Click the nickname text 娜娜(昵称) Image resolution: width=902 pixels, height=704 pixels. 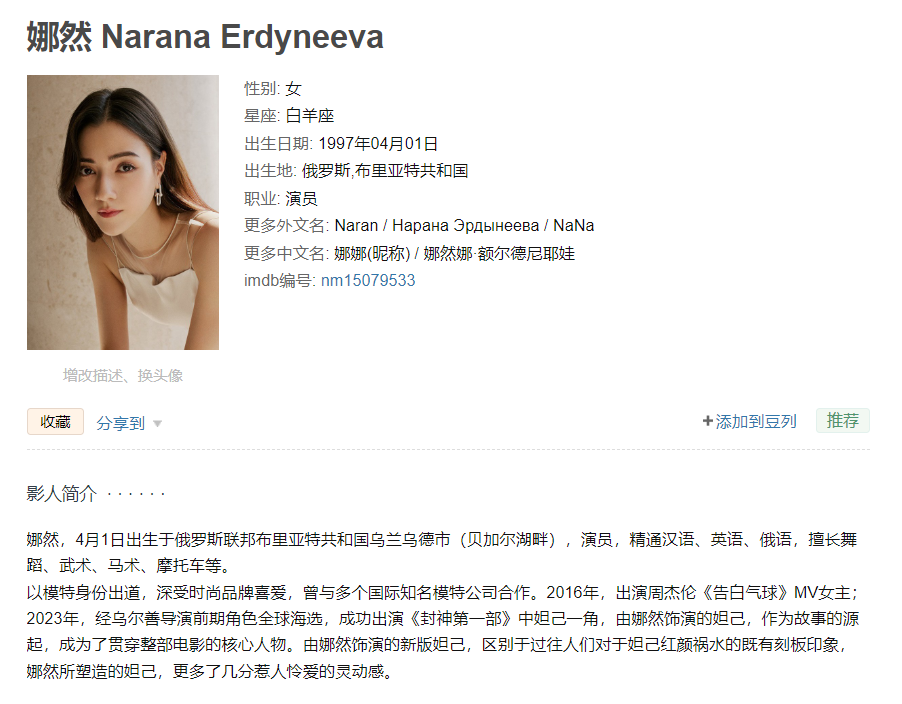pos(372,253)
